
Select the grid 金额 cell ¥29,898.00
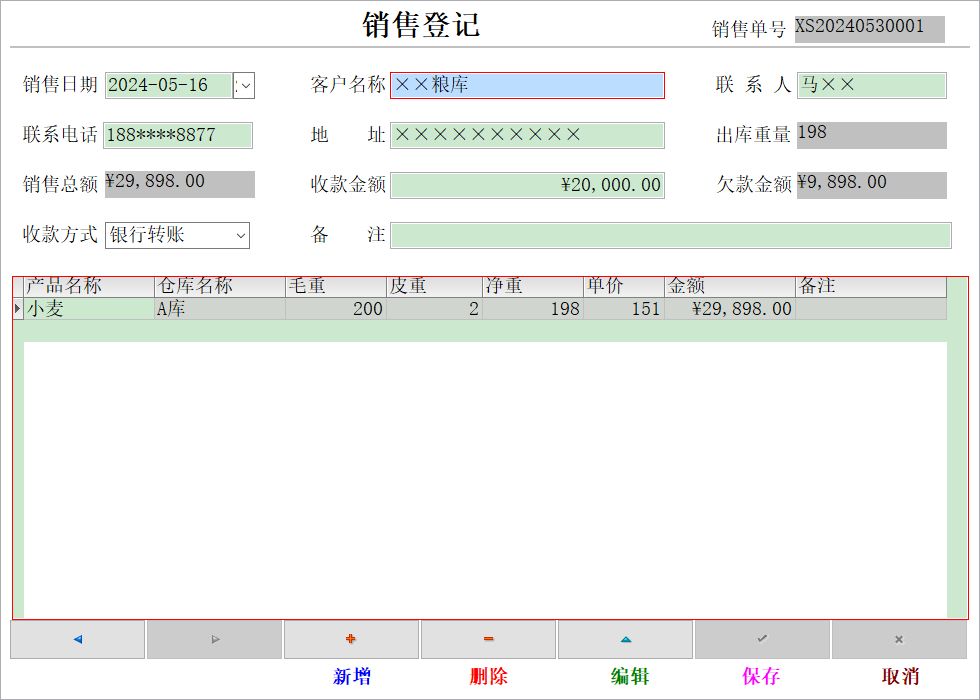click(x=730, y=309)
